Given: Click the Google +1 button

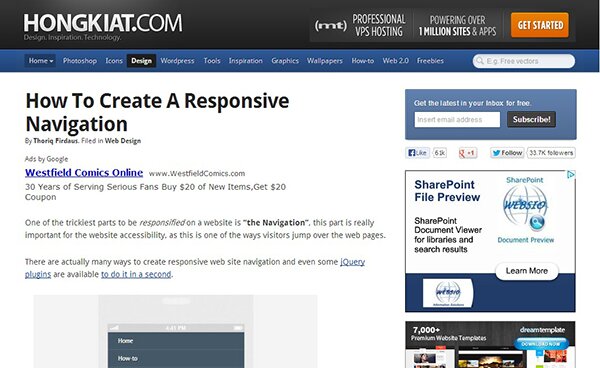Looking at the screenshot, I should point(468,153).
